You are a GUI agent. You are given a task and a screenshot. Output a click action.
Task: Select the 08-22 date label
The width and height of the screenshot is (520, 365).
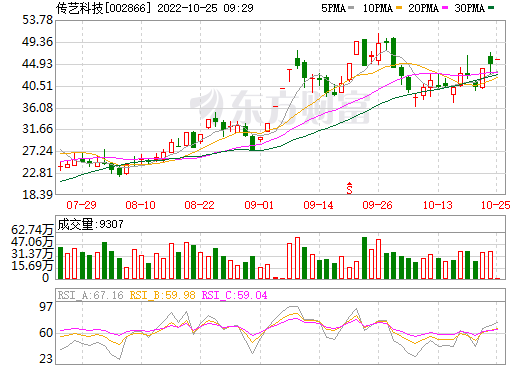[199, 205]
